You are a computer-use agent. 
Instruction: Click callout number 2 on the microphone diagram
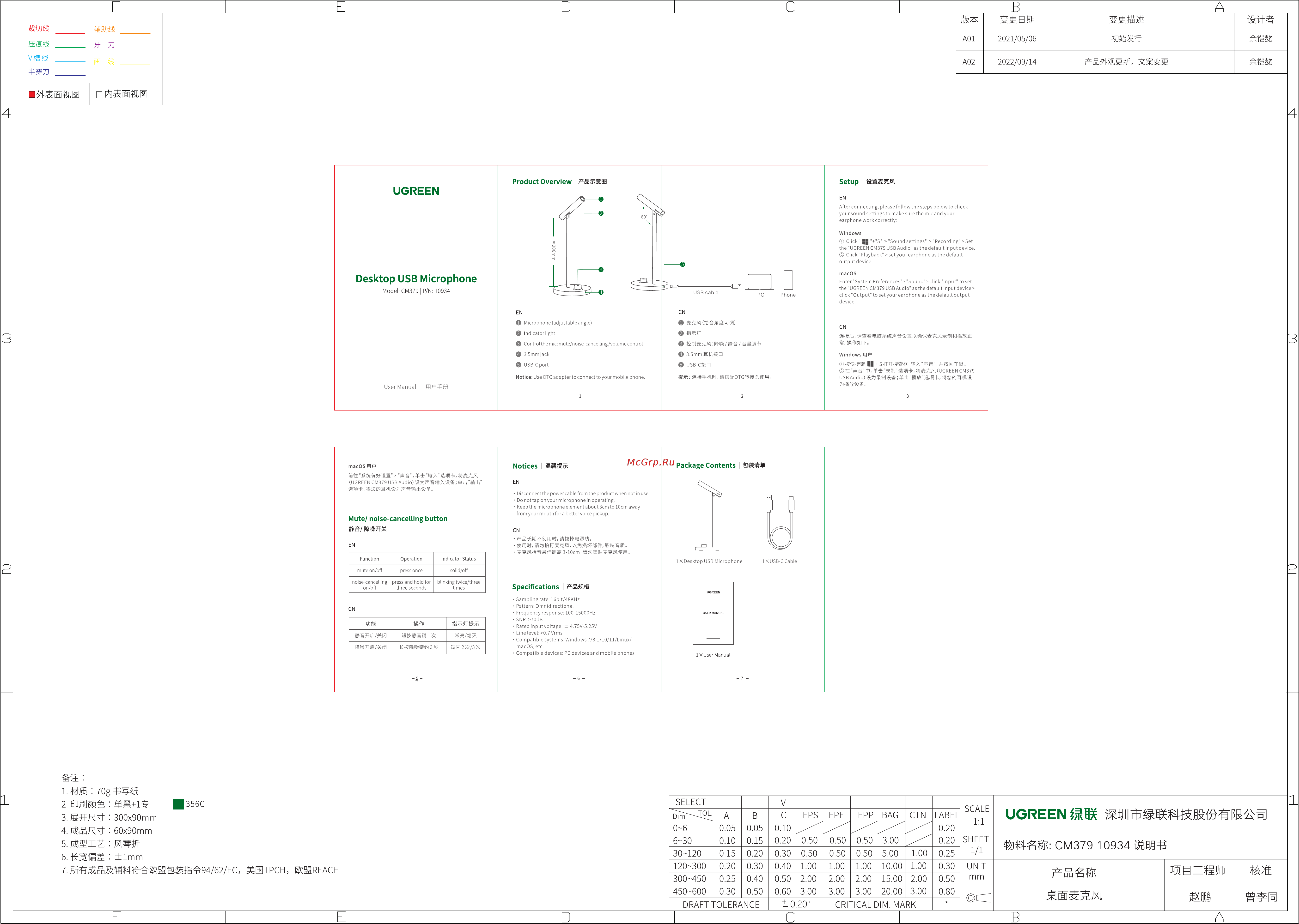601,214
